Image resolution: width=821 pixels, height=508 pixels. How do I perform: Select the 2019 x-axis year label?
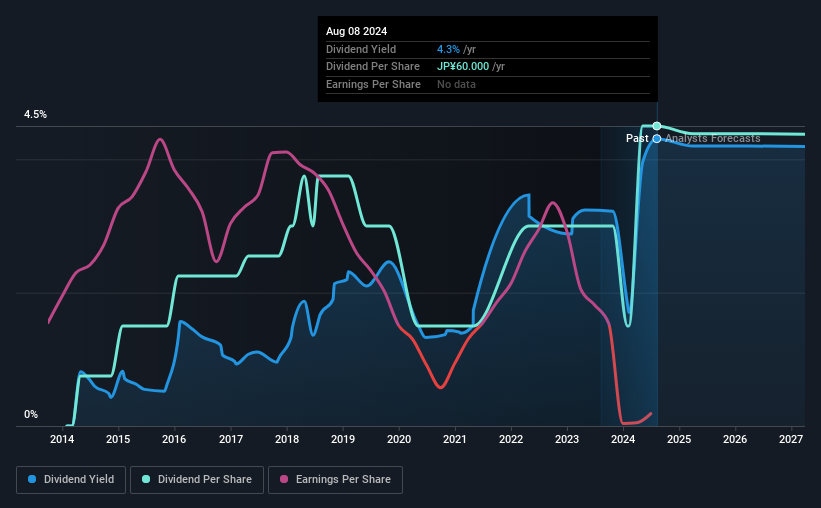click(x=343, y=439)
